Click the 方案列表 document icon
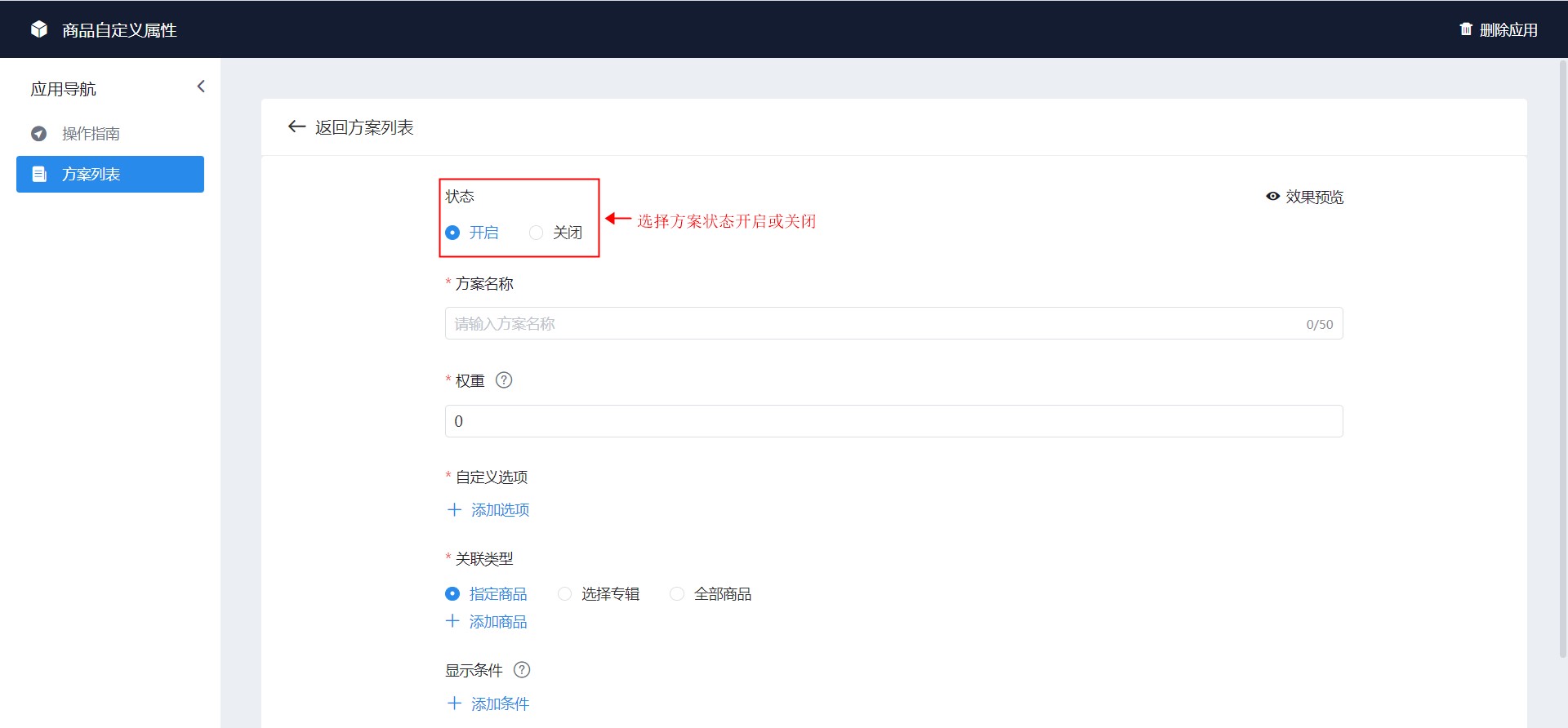 [x=38, y=174]
